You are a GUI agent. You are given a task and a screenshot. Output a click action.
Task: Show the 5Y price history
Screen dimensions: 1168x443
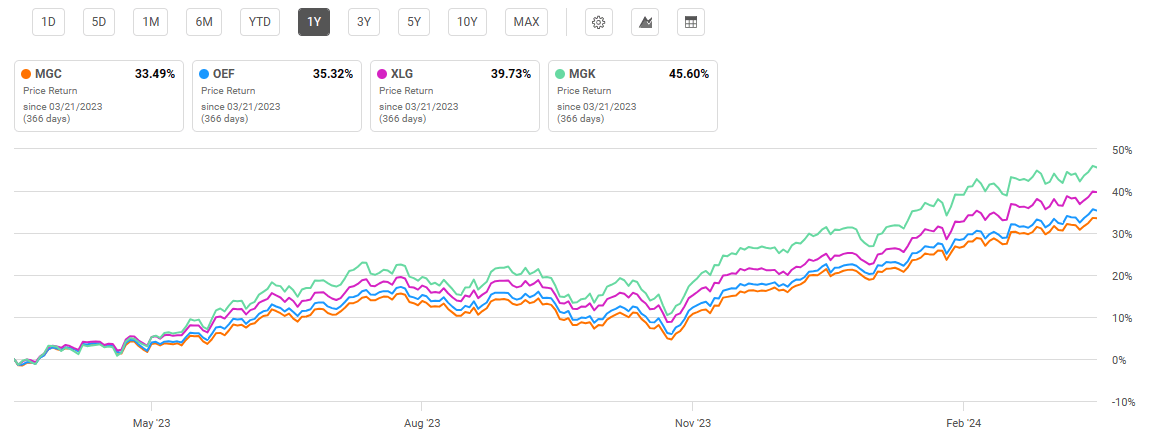(x=413, y=22)
